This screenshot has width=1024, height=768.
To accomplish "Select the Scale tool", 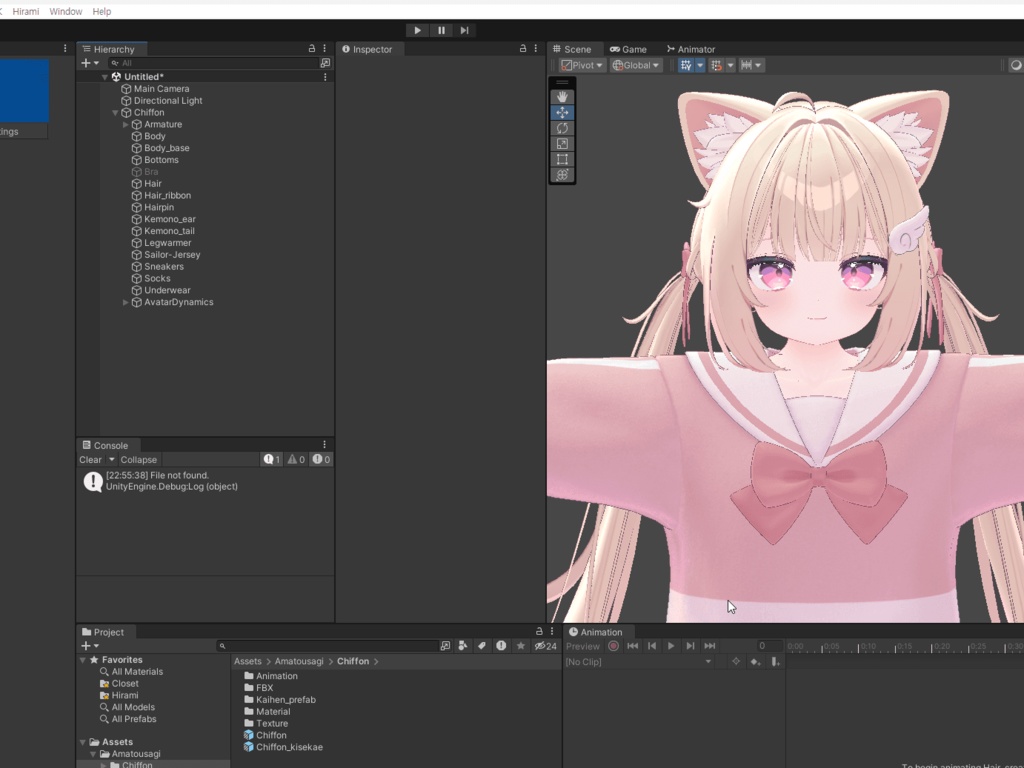I will pyautogui.click(x=563, y=143).
